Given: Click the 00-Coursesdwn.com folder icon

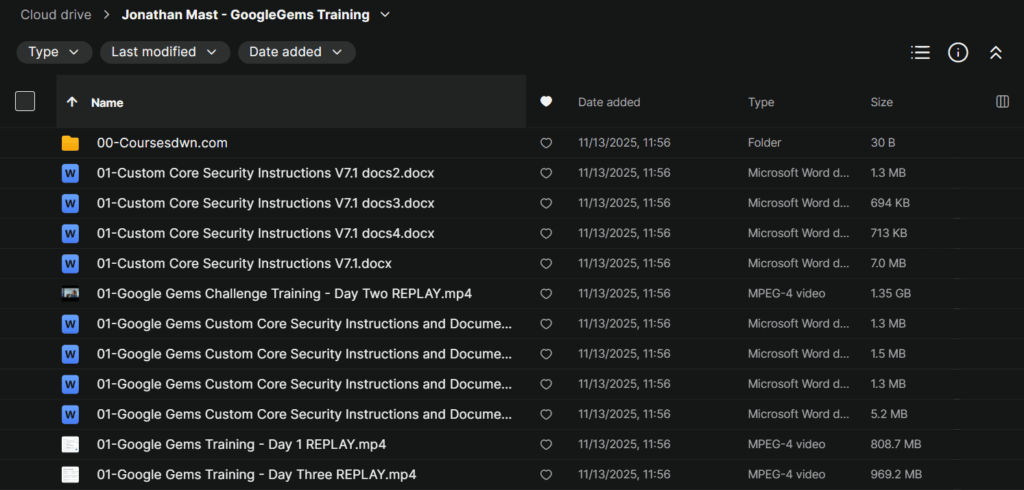Looking at the screenshot, I should (x=70, y=143).
